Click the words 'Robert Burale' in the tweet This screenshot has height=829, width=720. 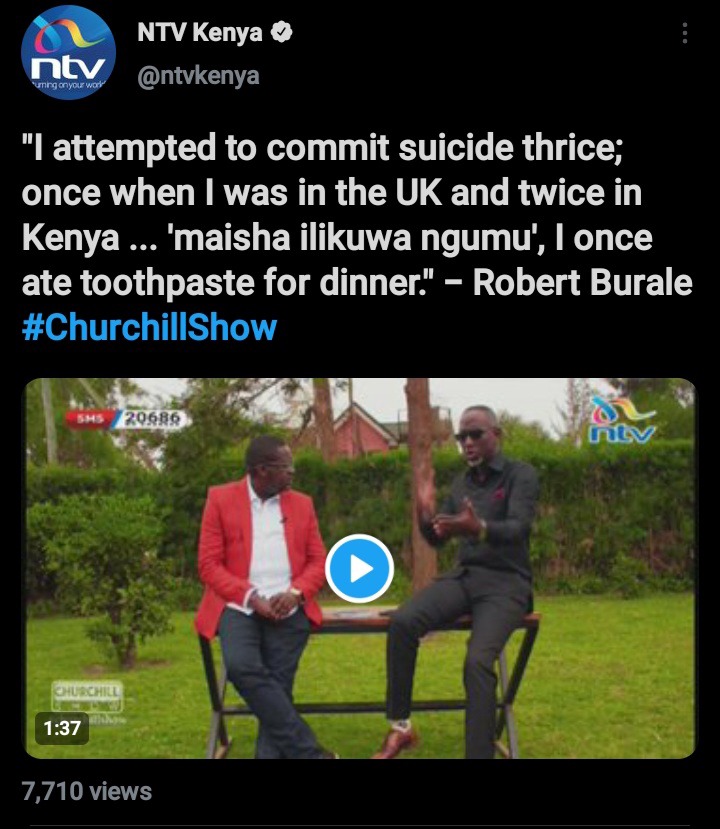pos(582,282)
